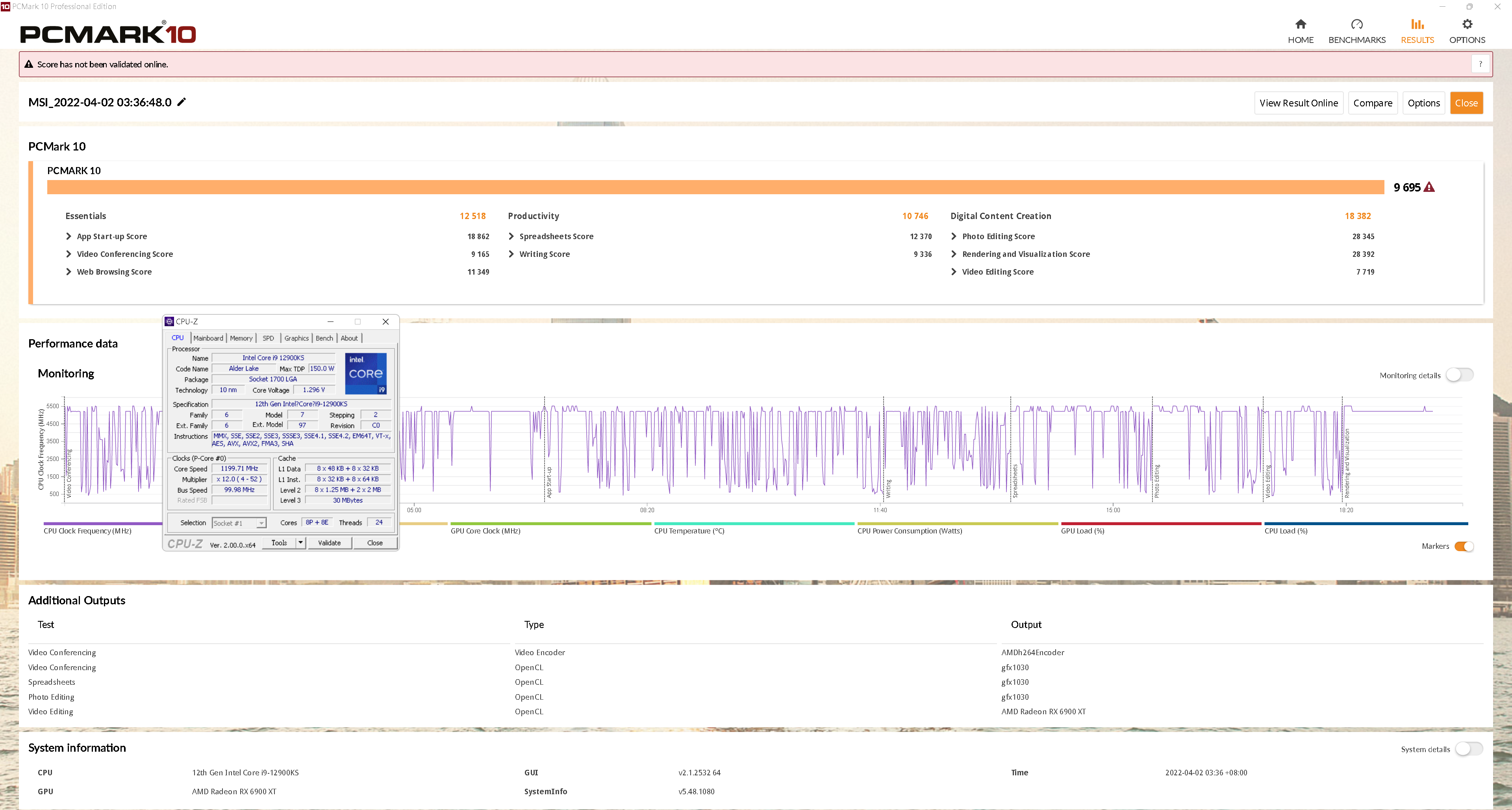Switch to CPU-Z Bench tab
The height and width of the screenshot is (810, 1512).
(x=324, y=338)
